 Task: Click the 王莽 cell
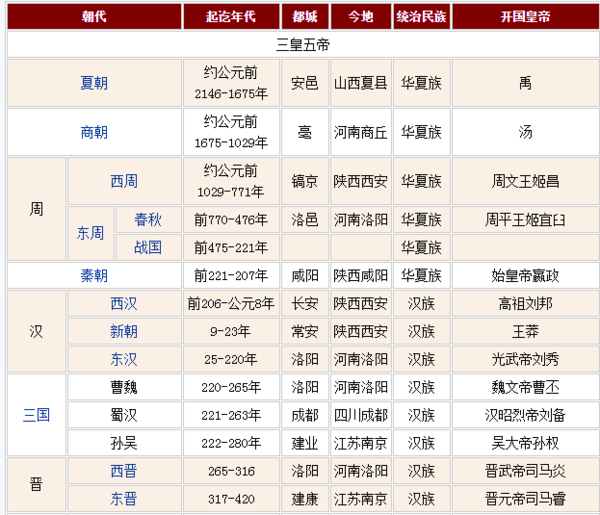click(526, 331)
